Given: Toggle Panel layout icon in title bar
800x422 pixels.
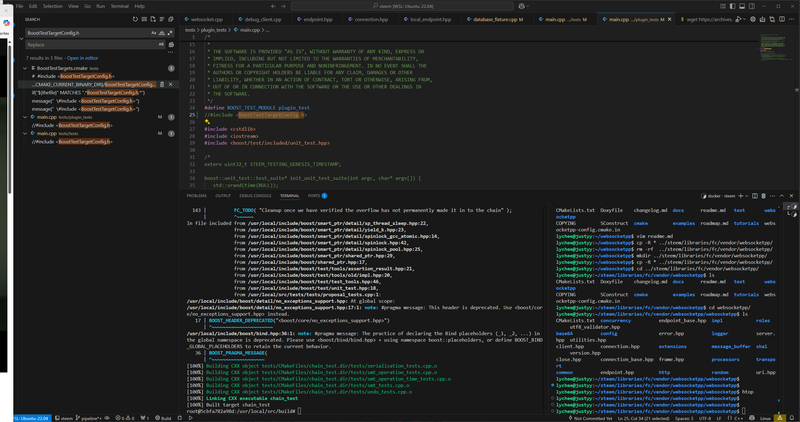Looking at the screenshot, I should 742,6.
